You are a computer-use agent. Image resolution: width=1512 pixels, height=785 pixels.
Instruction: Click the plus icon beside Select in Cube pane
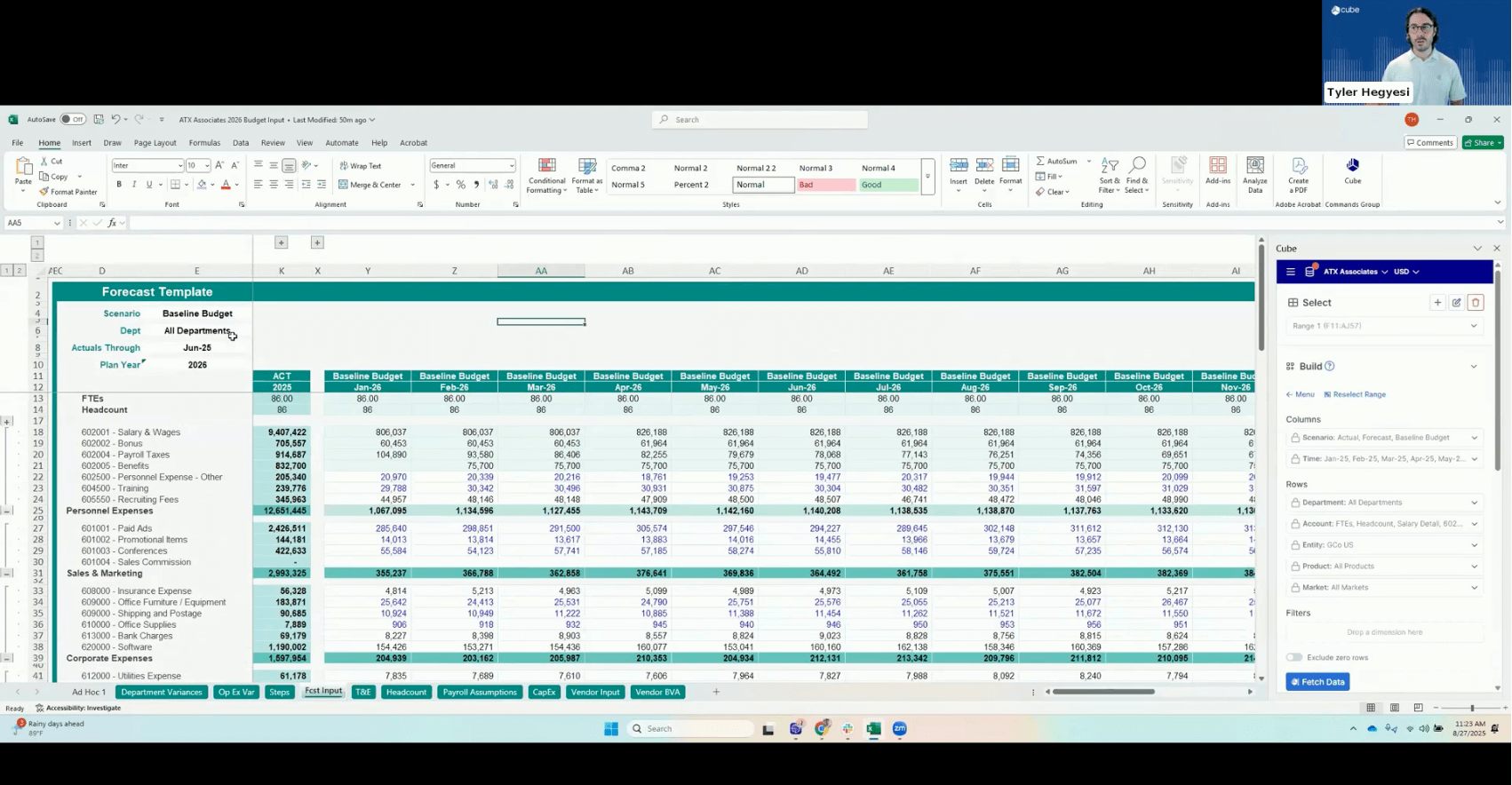click(x=1437, y=303)
